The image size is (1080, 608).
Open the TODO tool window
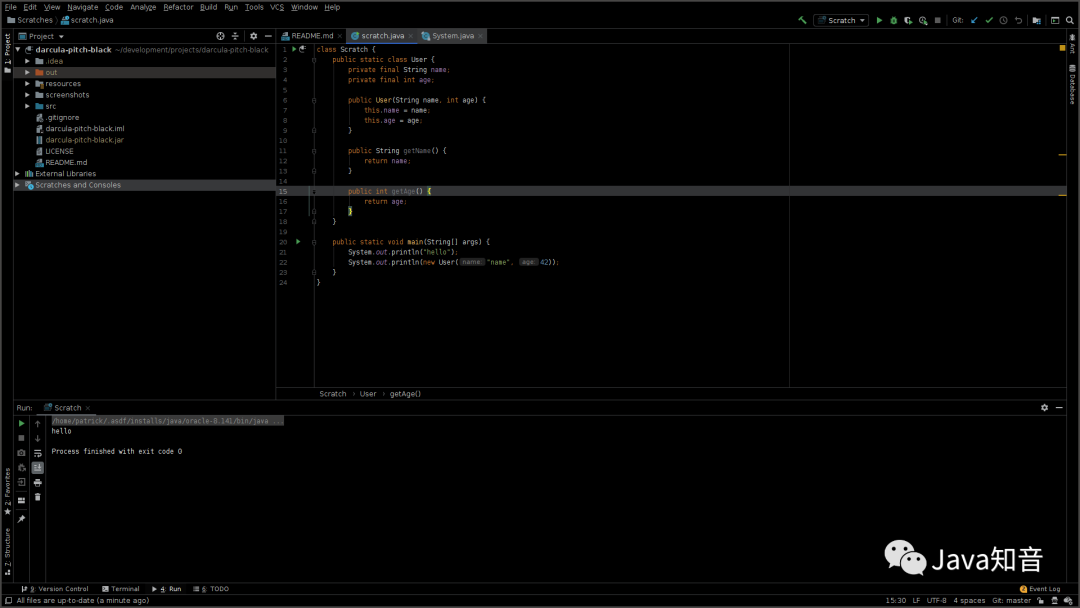point(211,589)
